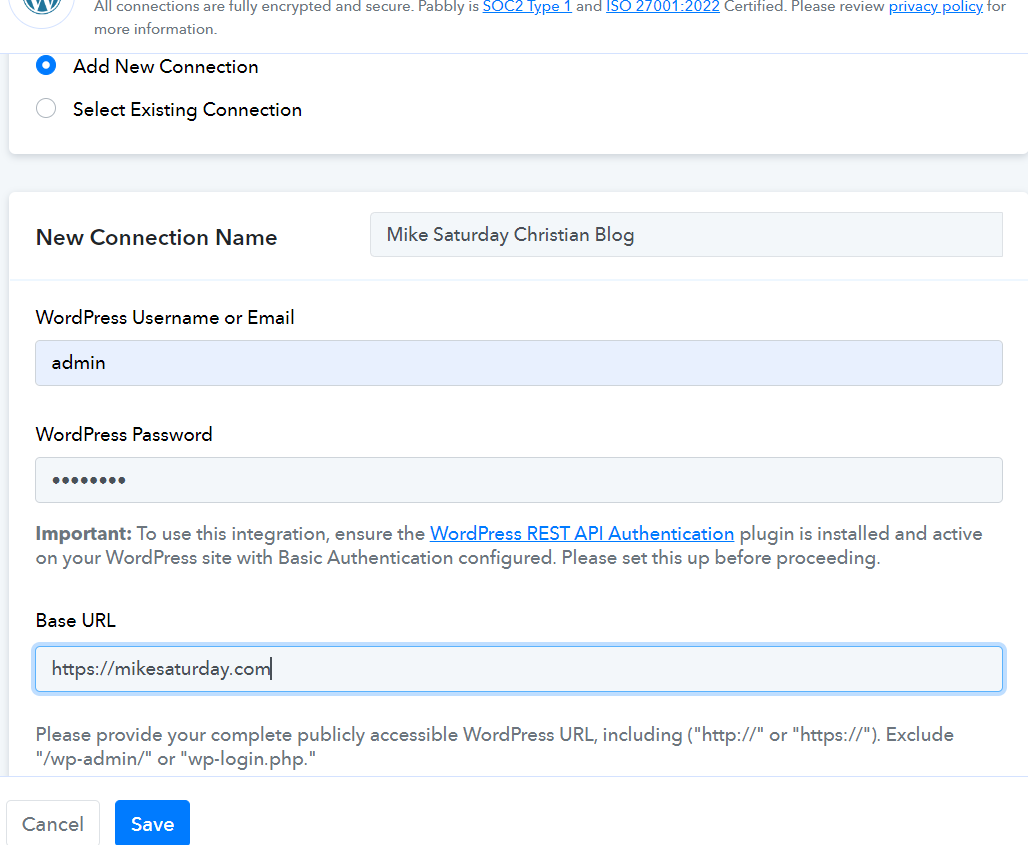Screen dimensions: 1028x845
Task: Open WordPress REST API Authentication link
Action: point(582,534)
